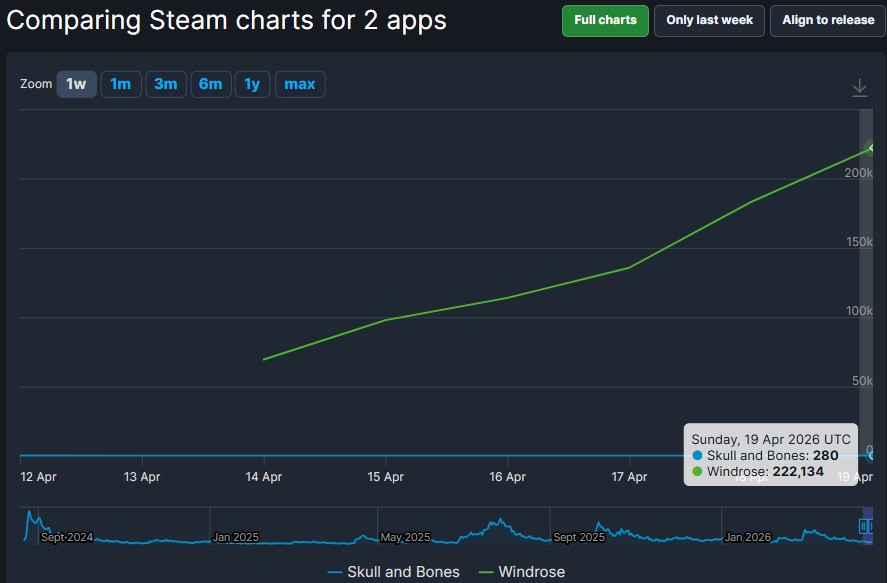
Task: Click navigator timeline near Jan 2026
Action: [747, 537]
